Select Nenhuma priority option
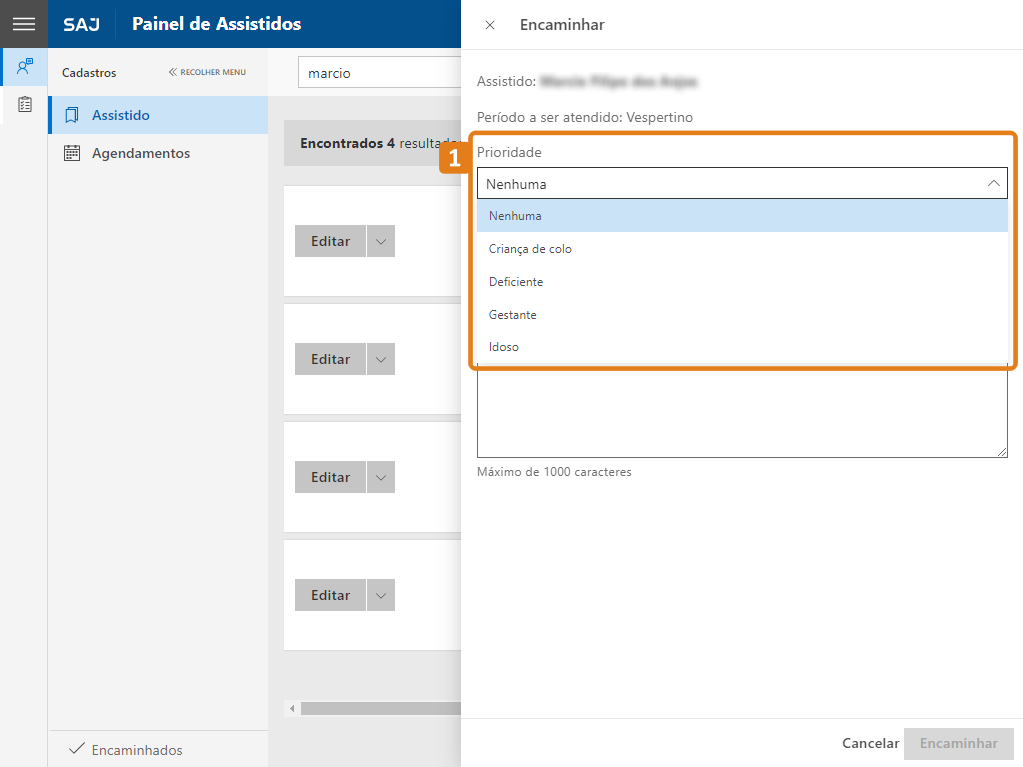Screen dimensions: 1023x767 (742, 216)
